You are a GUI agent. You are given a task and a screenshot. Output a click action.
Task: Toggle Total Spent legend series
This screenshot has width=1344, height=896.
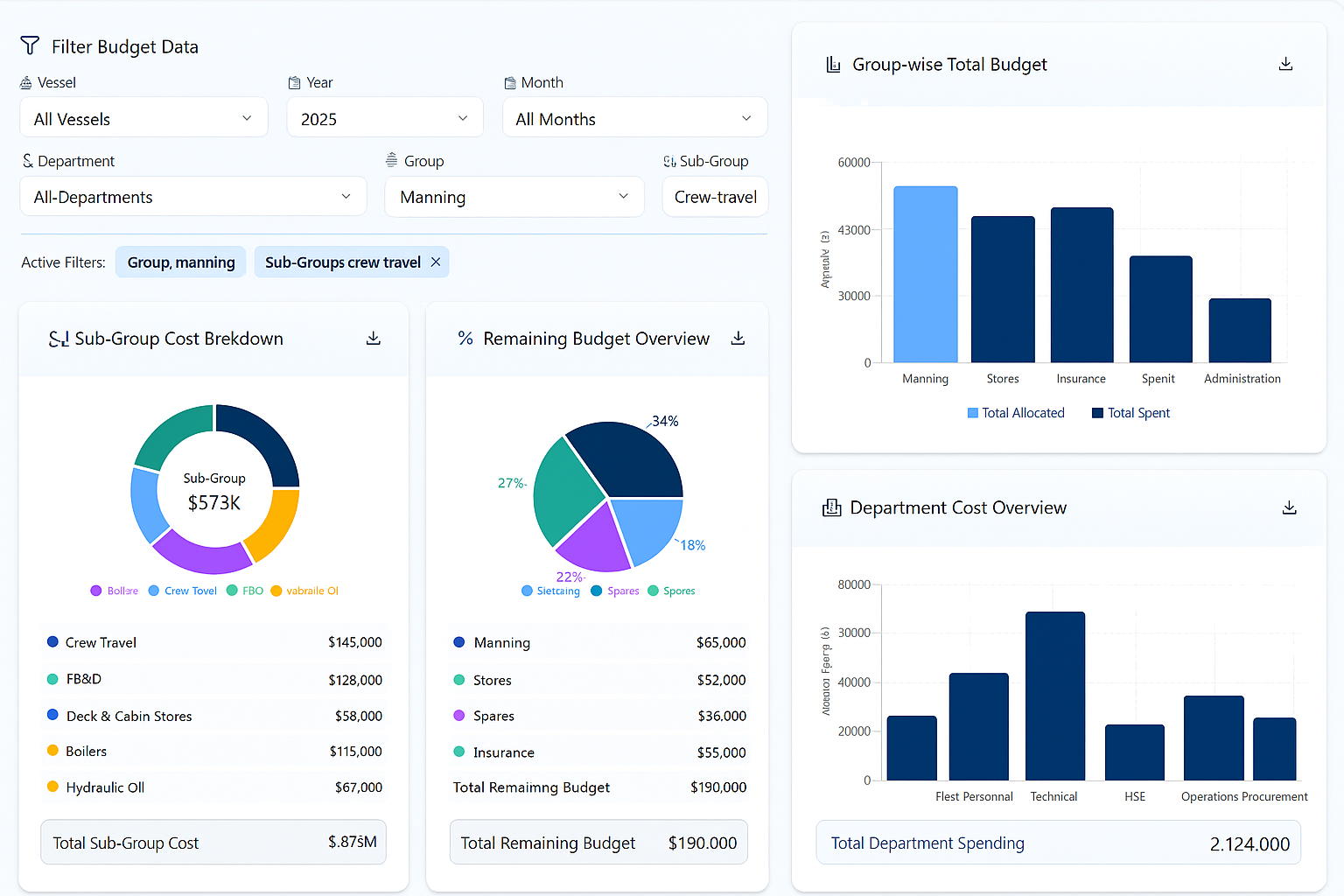(1130, 413)
